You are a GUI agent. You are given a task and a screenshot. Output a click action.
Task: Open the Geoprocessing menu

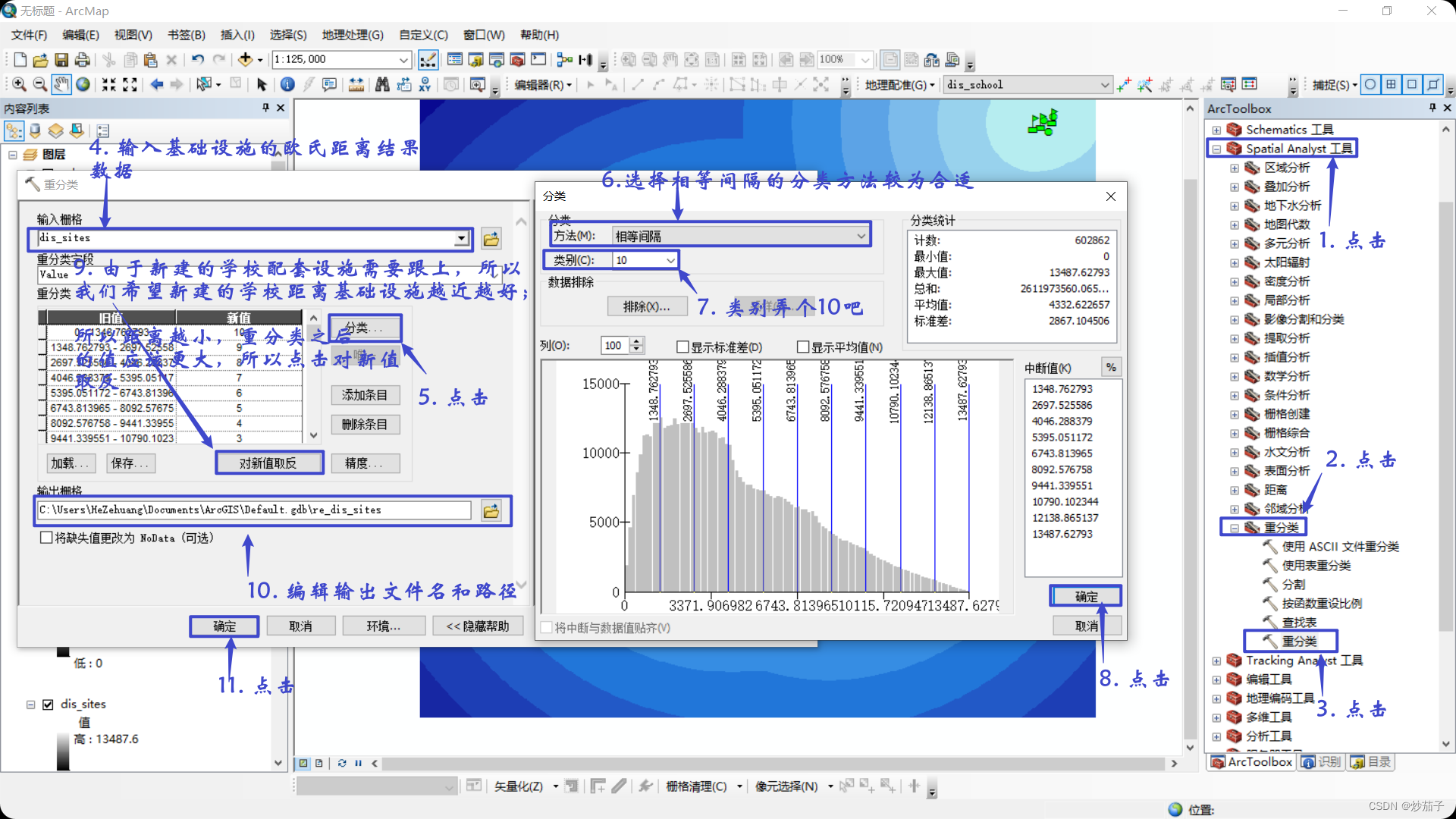[x=353, y=35]
